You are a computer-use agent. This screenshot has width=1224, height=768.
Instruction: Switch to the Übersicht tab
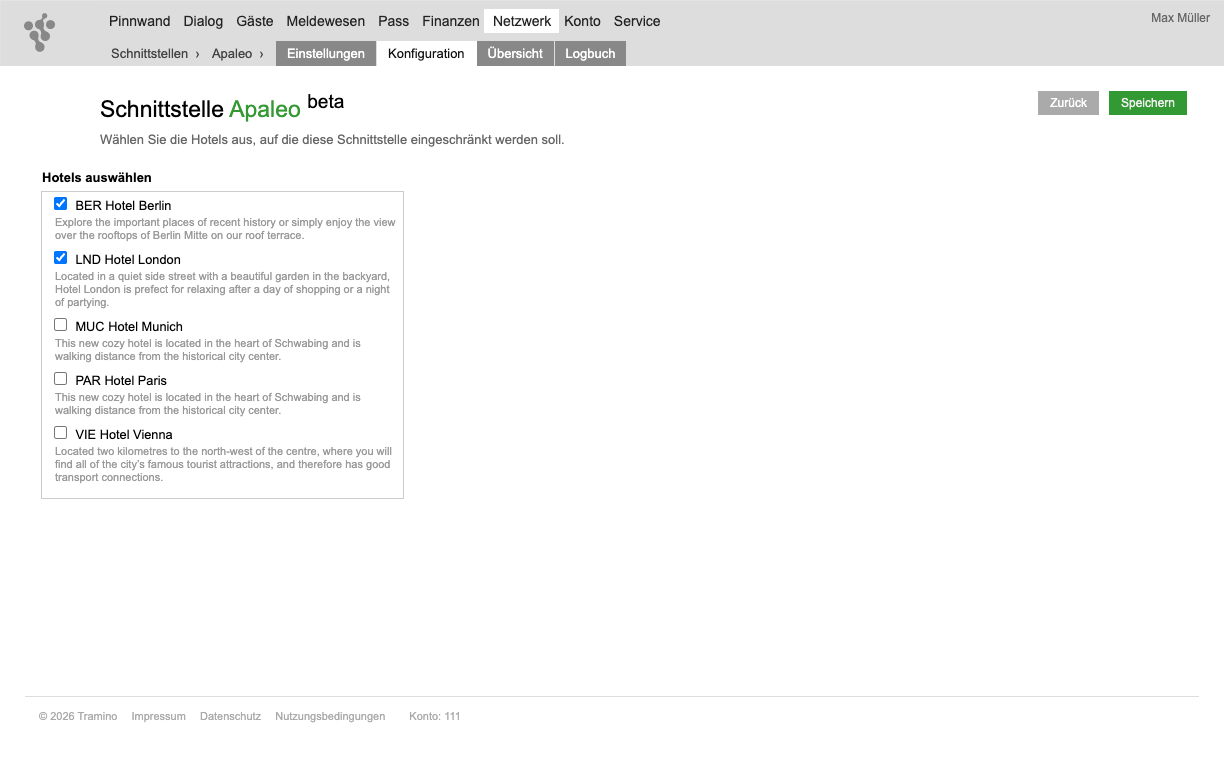coord(515,54)
